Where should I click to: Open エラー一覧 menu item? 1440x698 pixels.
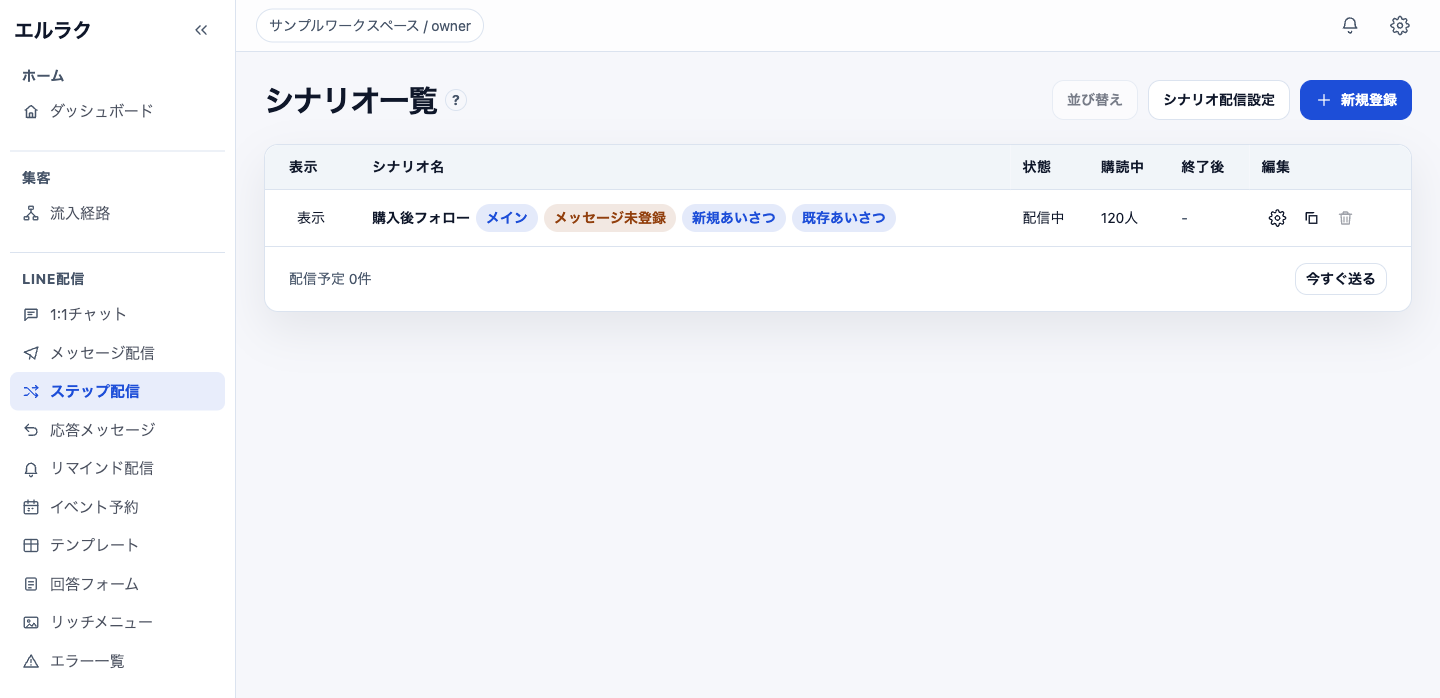point(117,661)
